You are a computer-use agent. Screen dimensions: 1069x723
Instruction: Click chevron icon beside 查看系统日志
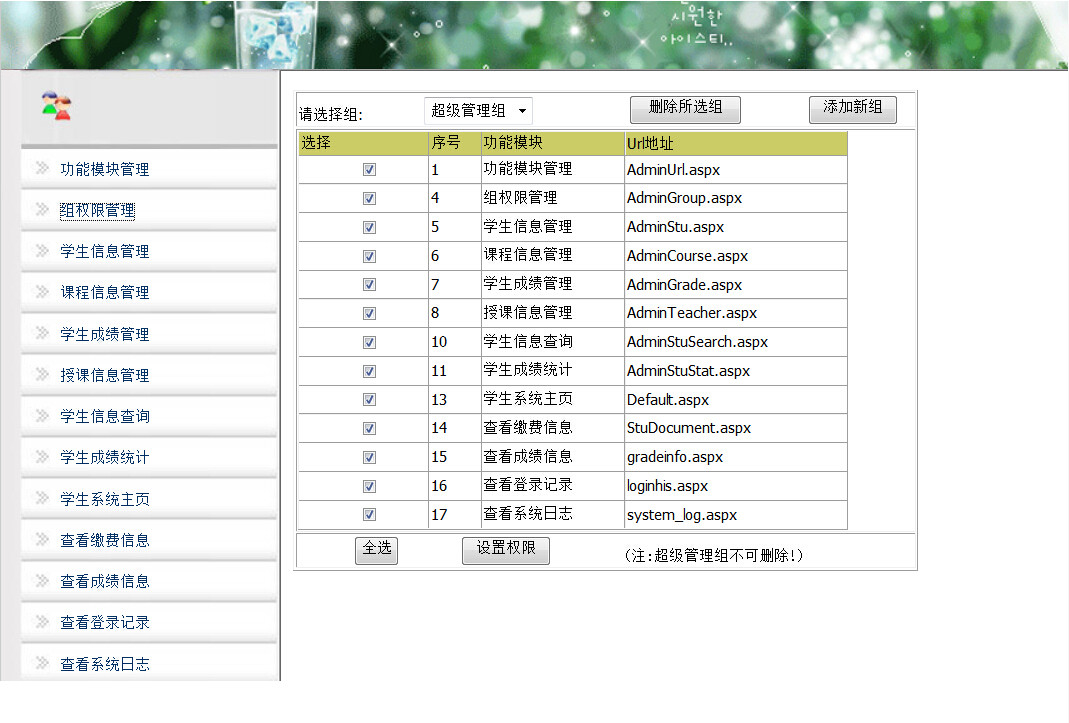click(x=42, y=663)
